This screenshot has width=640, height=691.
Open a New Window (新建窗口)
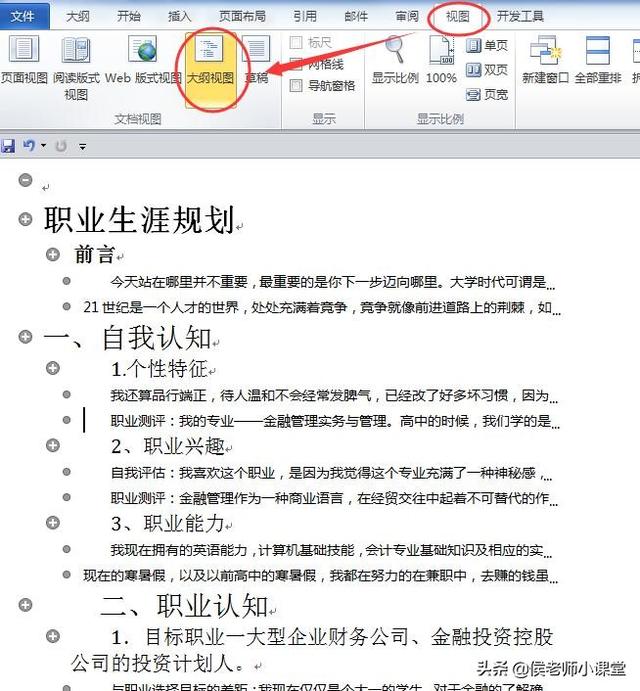[x=545, y=62]
